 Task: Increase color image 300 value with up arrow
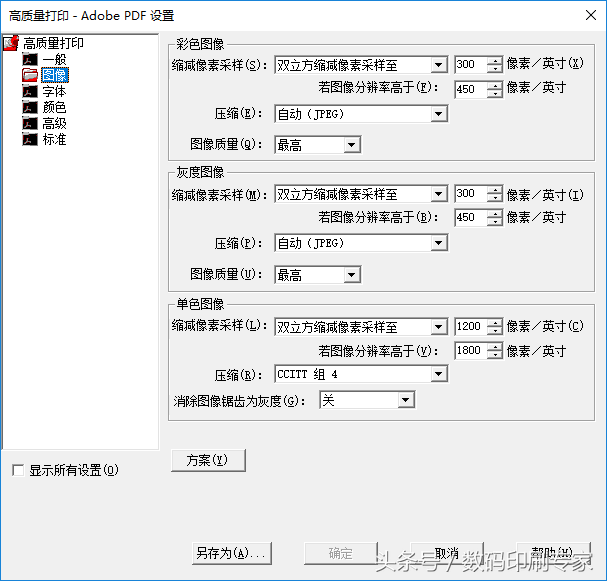[x=495, y=60]
